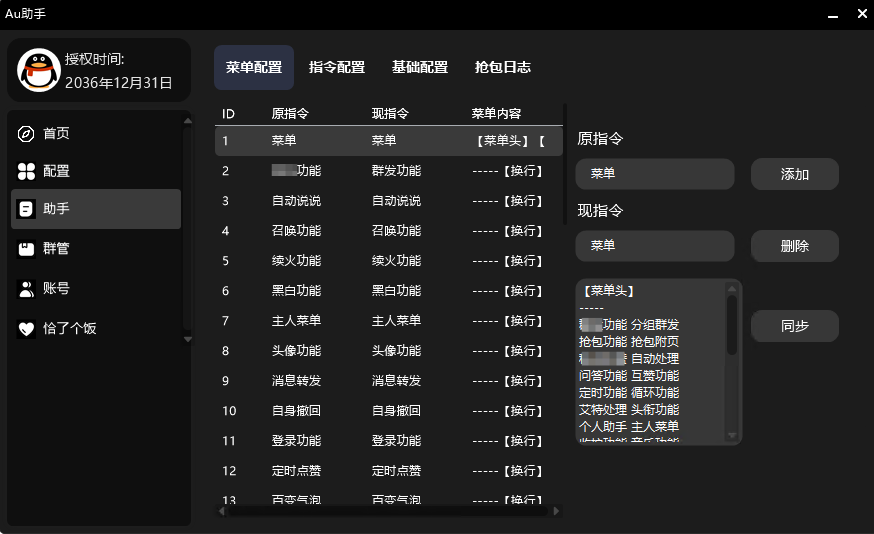Click the 配置 four-petal icon
Screen dimensions: 874x534
[x=26, y=171]
